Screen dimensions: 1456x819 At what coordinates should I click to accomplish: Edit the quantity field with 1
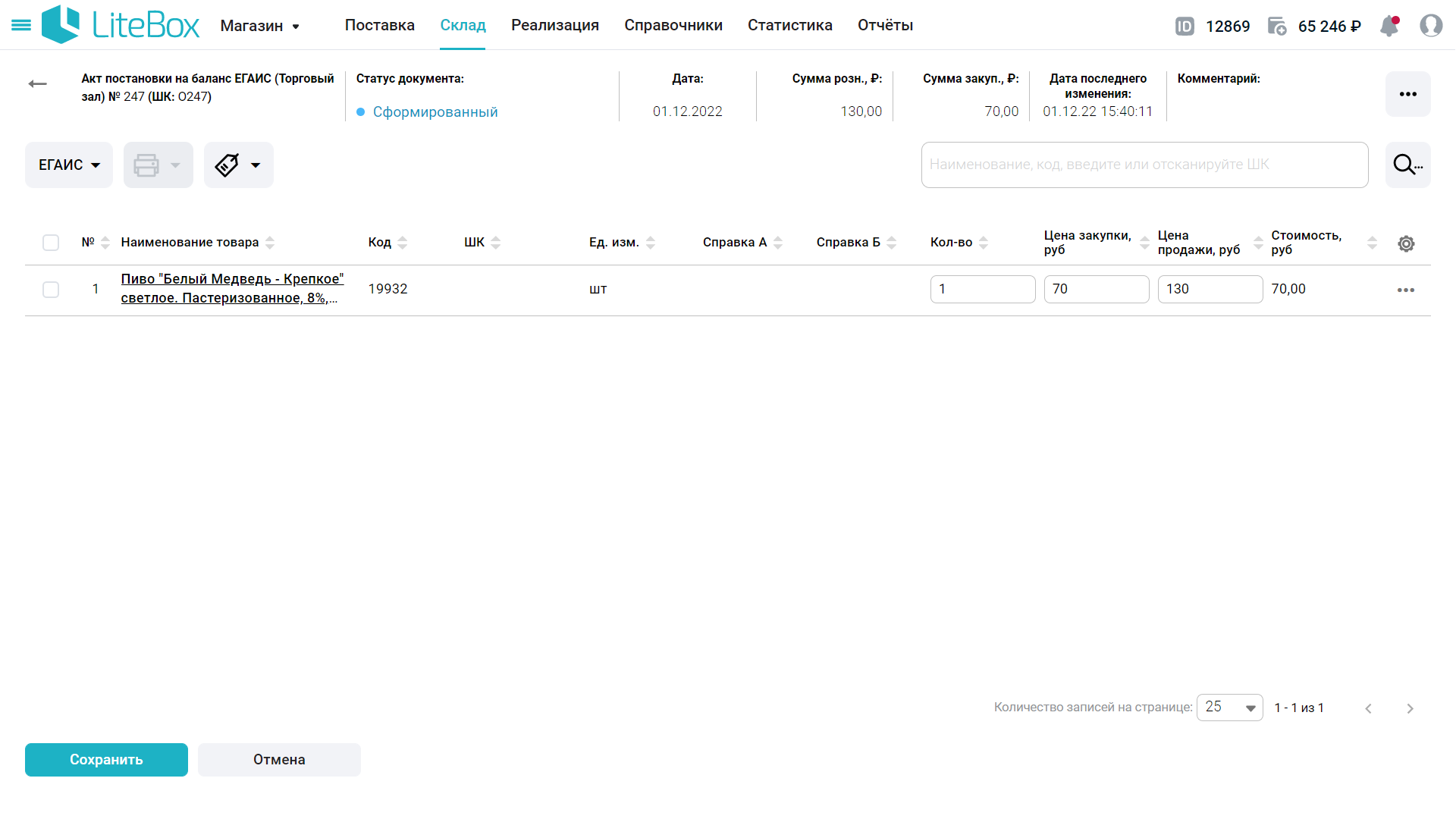click(x=983, y=290)
